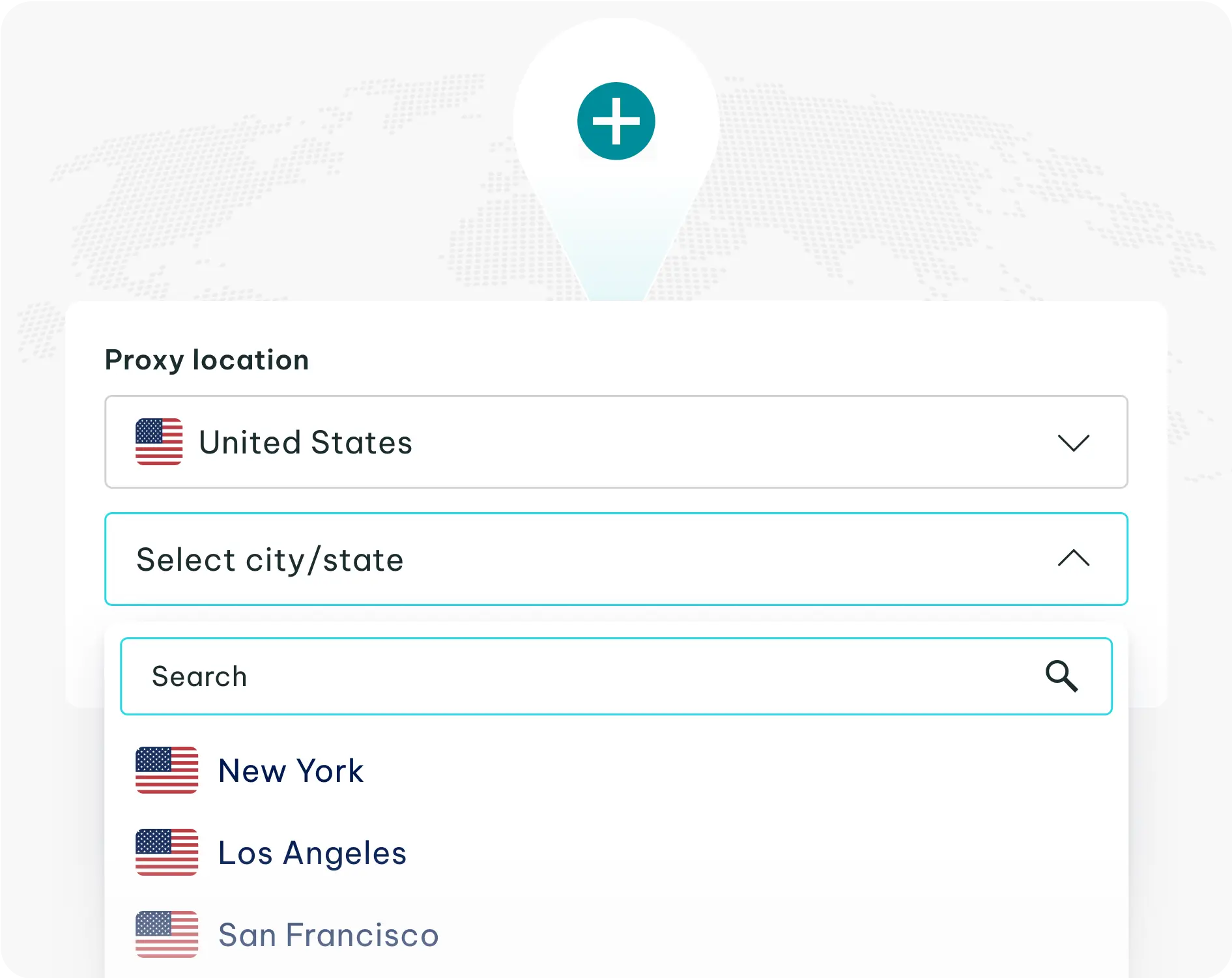
Task: Click the Proxy location heading
Action: [207, 360]
